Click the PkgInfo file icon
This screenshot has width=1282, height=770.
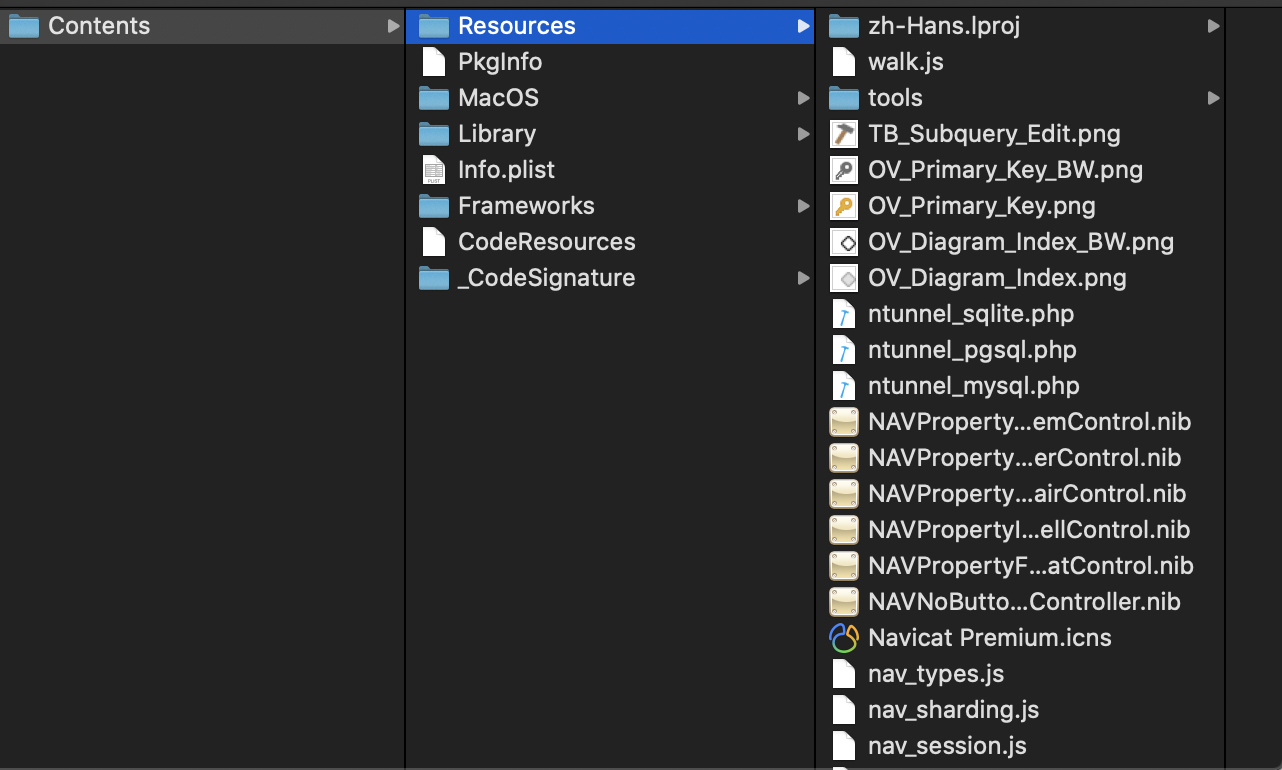pos(434,62)
